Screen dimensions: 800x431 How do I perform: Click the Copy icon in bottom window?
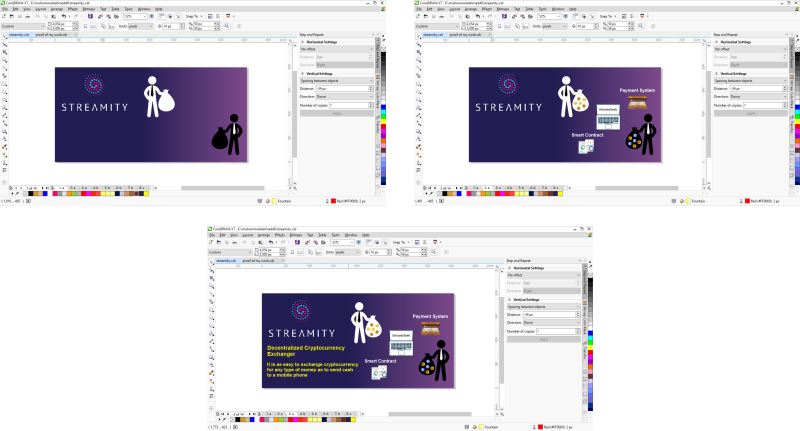[x=253, y=242]
